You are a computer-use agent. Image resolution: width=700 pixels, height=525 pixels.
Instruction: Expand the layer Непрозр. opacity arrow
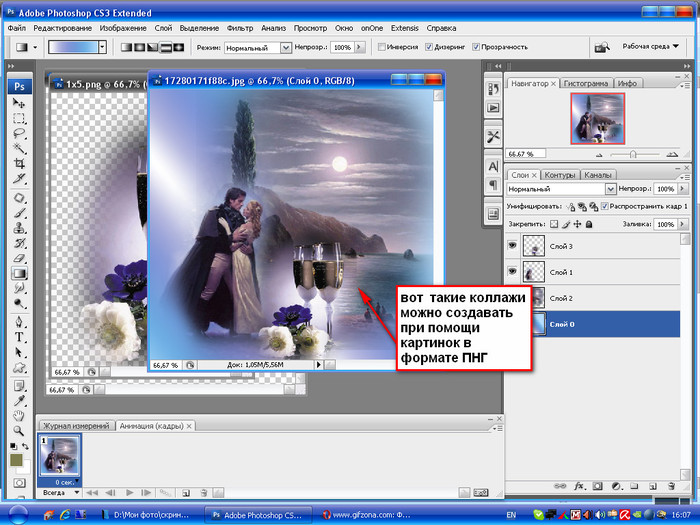[x=682, y=189]
